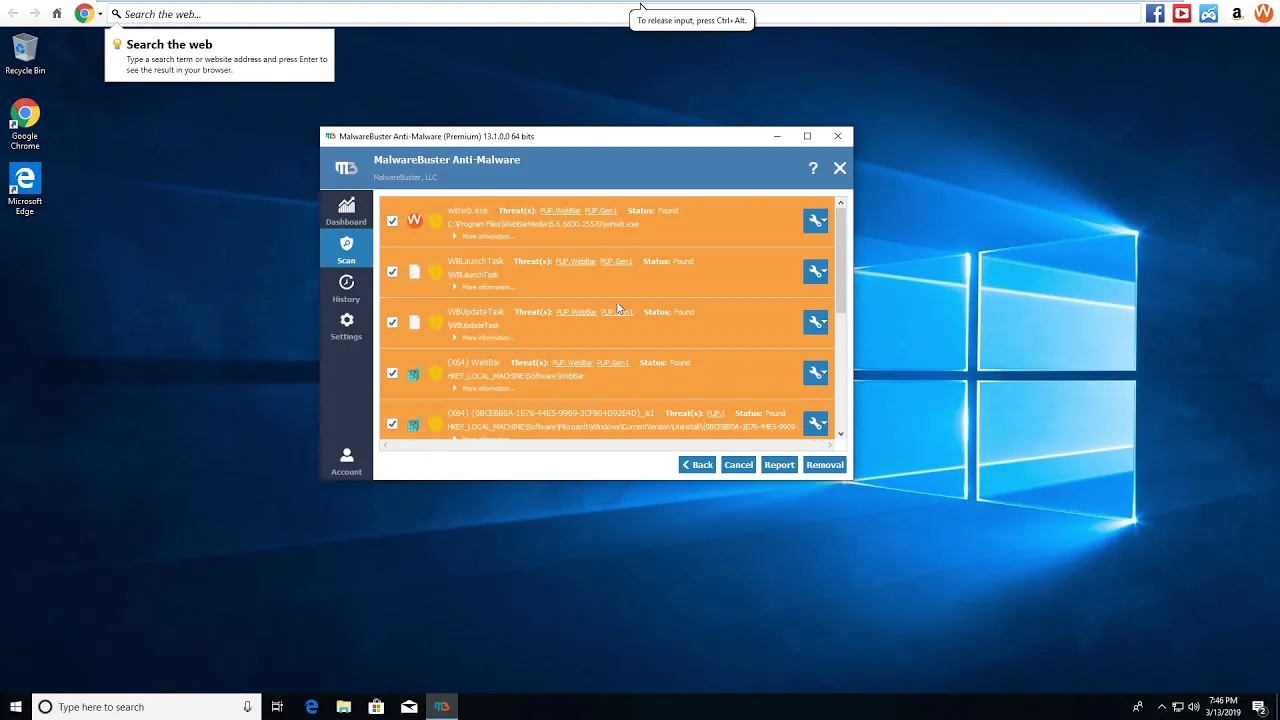Click the Search the web input field
Viewport: 1280px width, 720px height.
pyautogui.click(x=625, y=14)
